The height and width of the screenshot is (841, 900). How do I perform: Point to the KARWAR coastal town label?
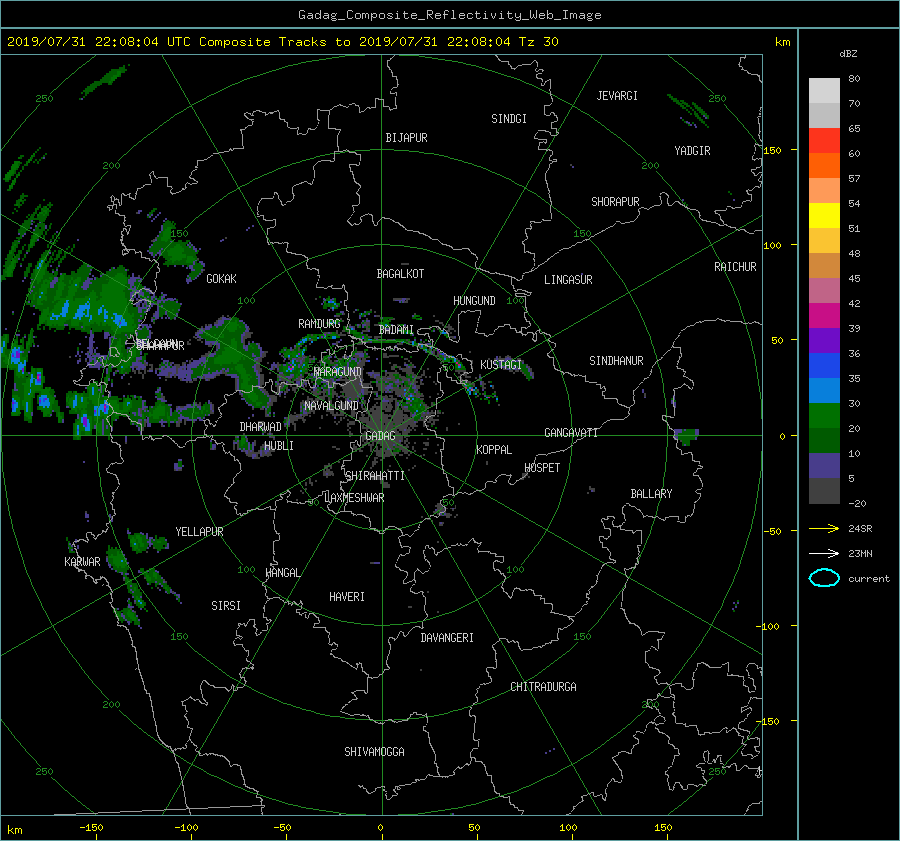tap(82, 562)
